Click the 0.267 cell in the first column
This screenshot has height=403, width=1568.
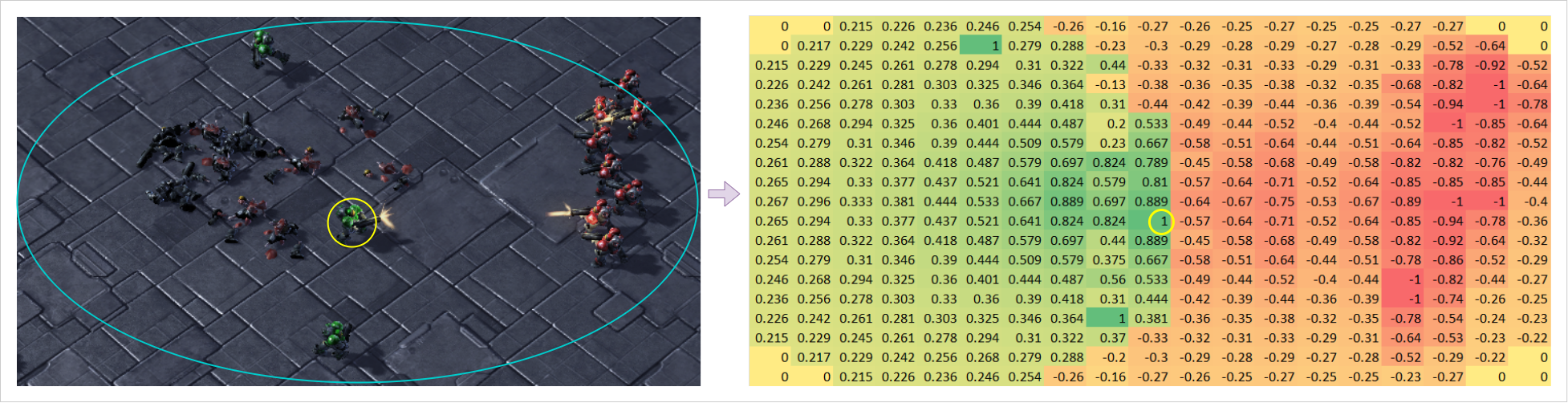point(770,201)
